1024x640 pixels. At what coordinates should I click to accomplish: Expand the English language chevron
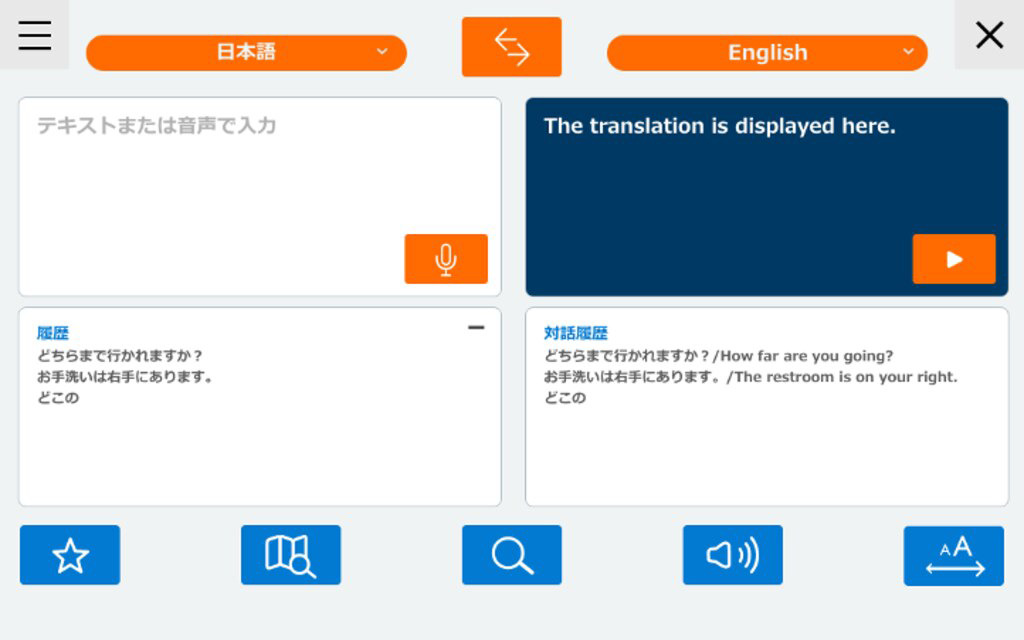pos(908,52)
